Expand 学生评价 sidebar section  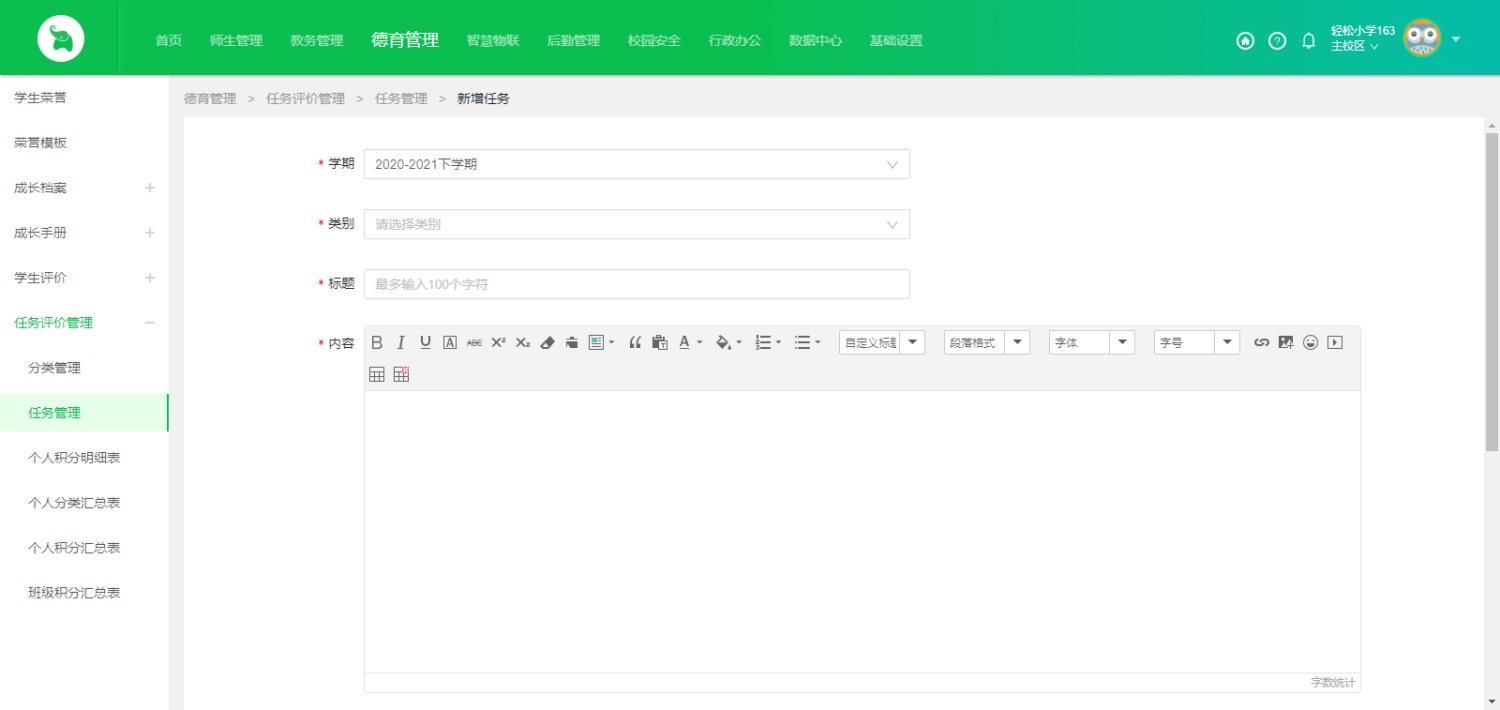point(150,278)
